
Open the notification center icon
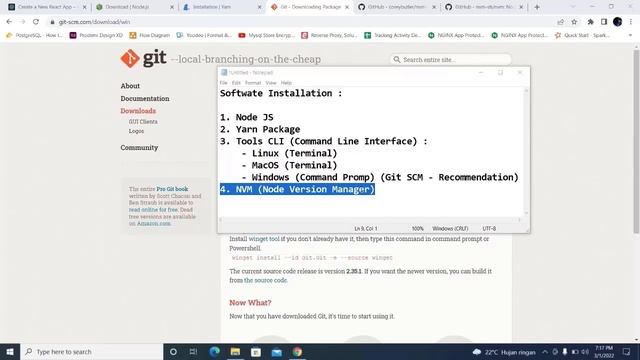(x=627, y=351)
